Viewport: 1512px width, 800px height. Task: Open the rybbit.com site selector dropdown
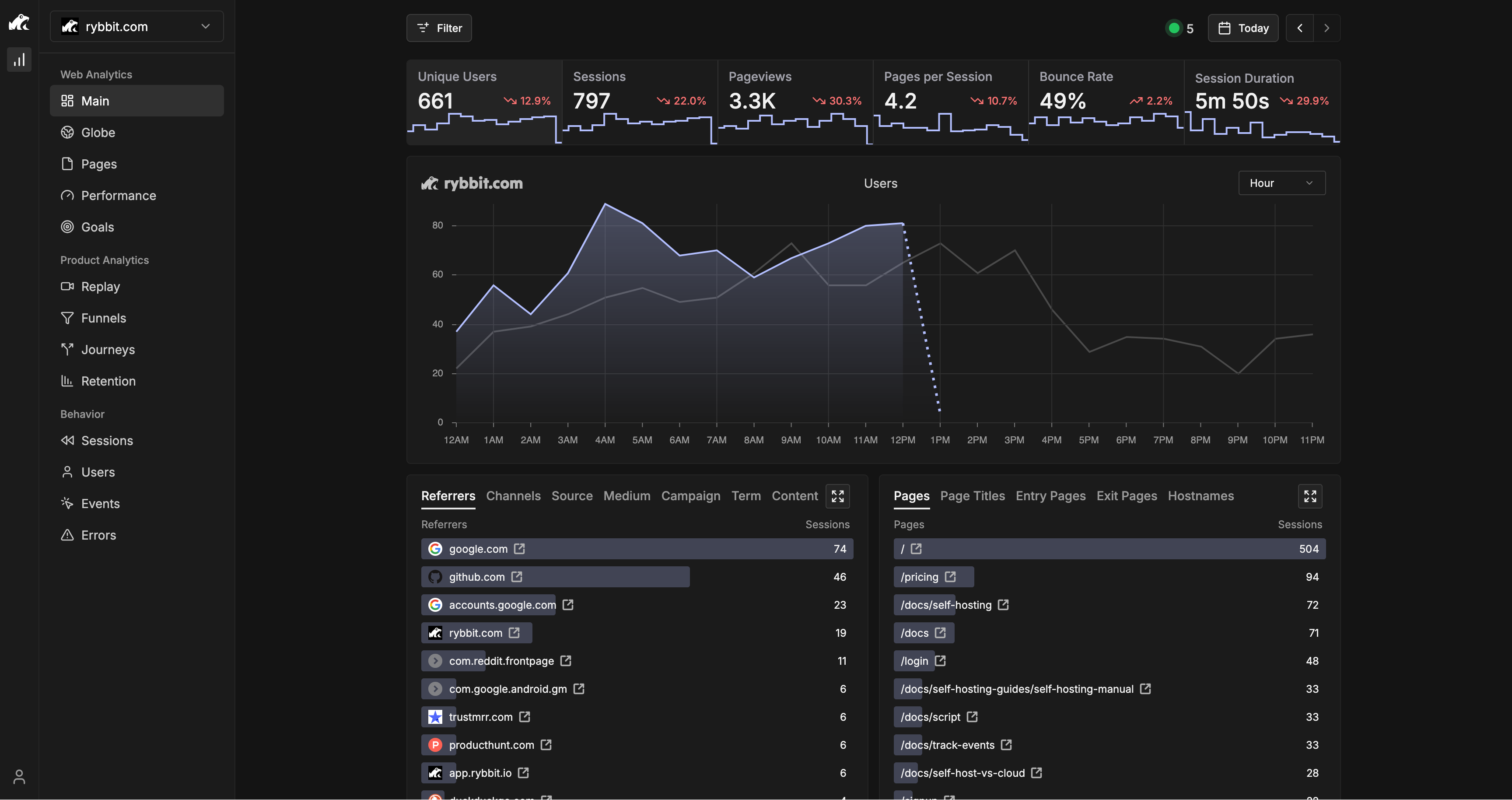pos(136,27)
